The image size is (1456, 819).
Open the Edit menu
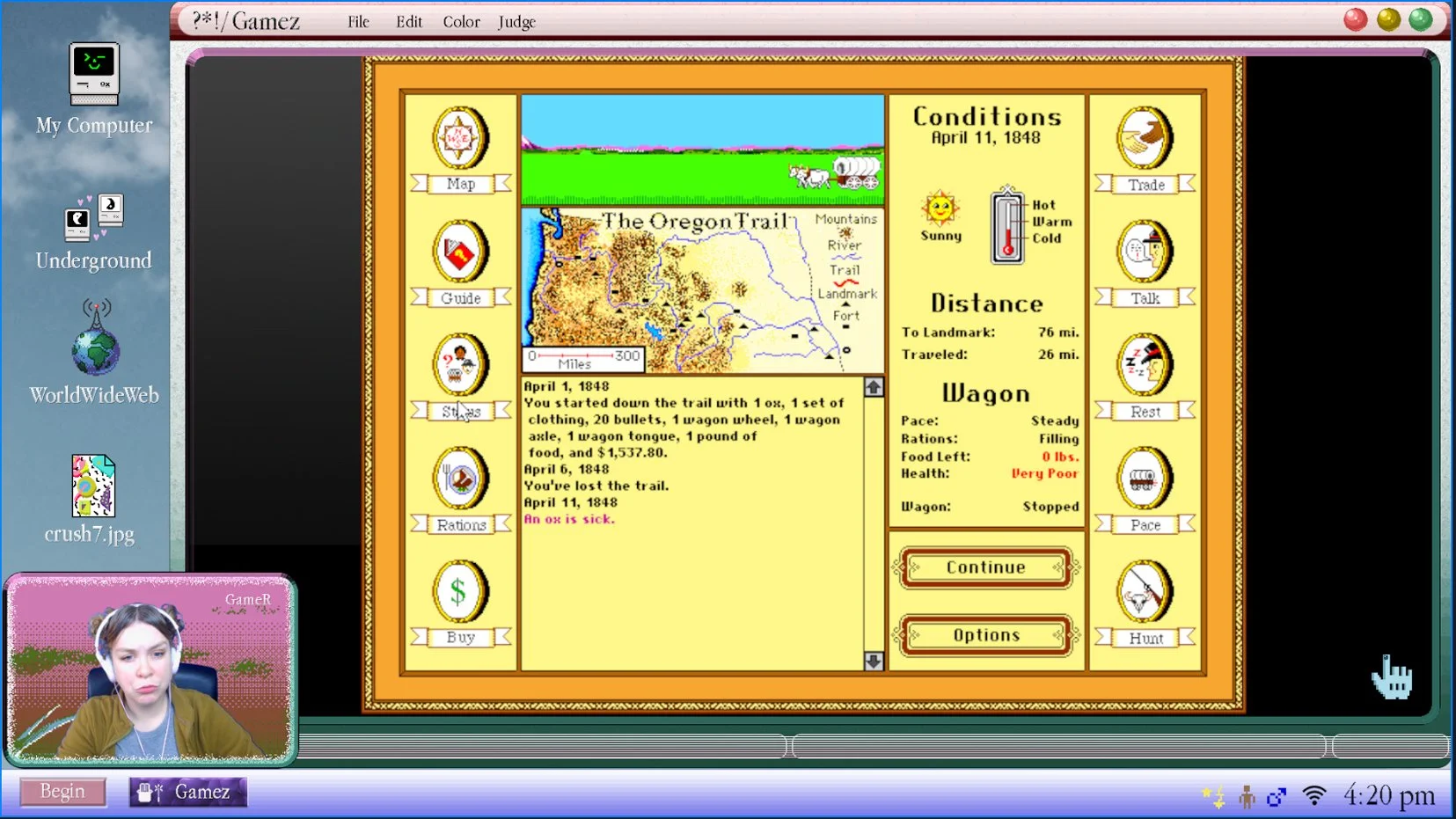click(409, 22)
